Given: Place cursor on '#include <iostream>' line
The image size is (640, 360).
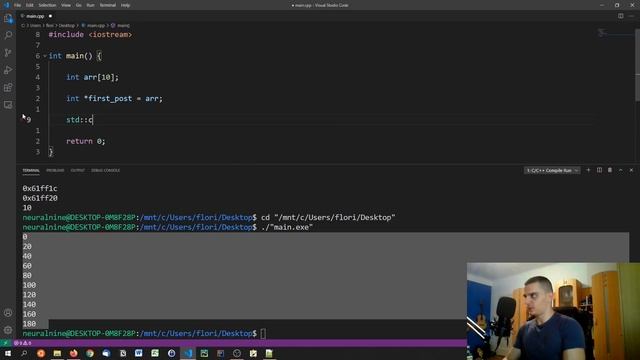Looking at the screenshot, I should 90,35.
